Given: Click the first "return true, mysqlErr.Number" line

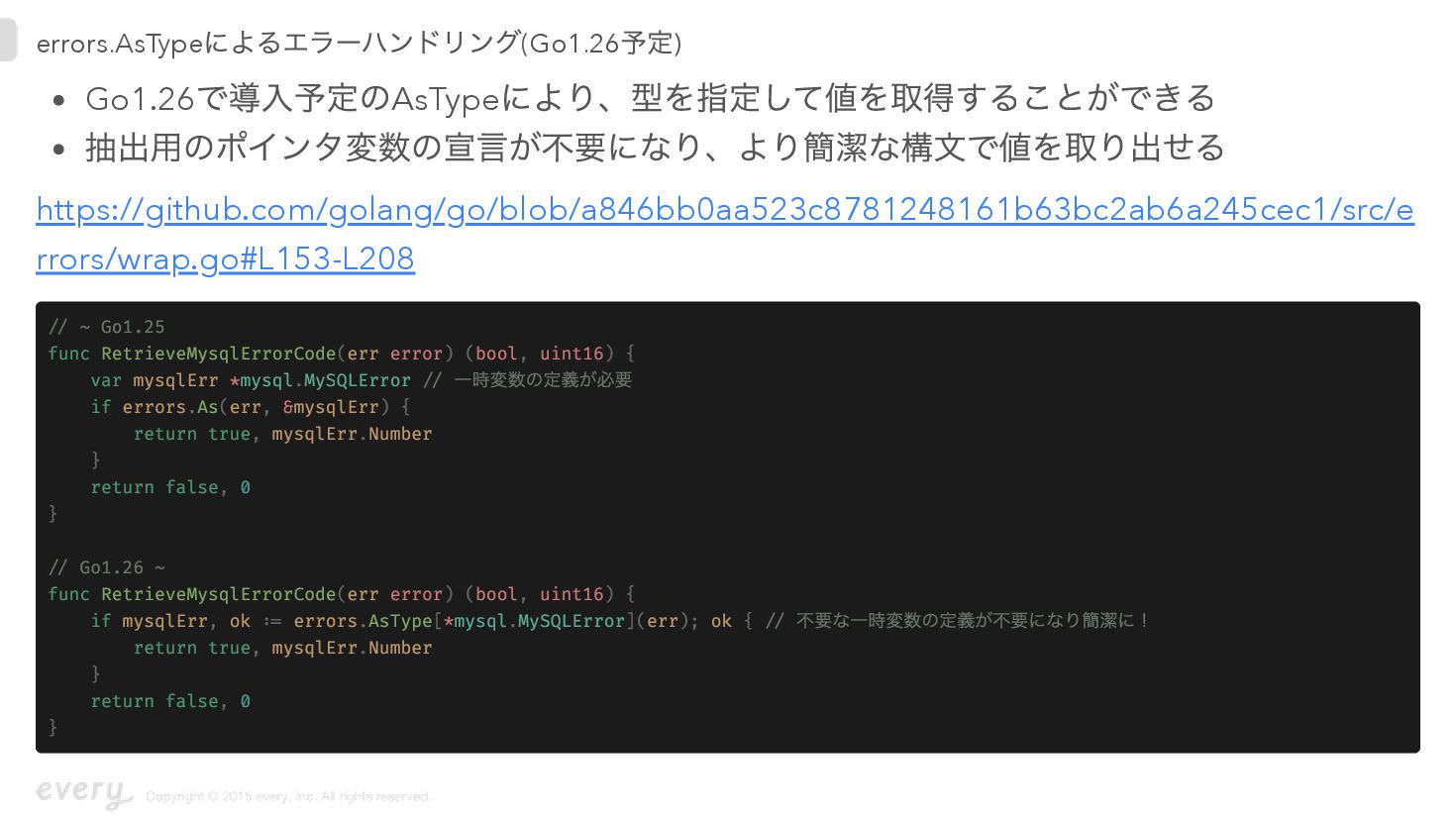Looking at the screenshot, I should click(x=282, y=434).
